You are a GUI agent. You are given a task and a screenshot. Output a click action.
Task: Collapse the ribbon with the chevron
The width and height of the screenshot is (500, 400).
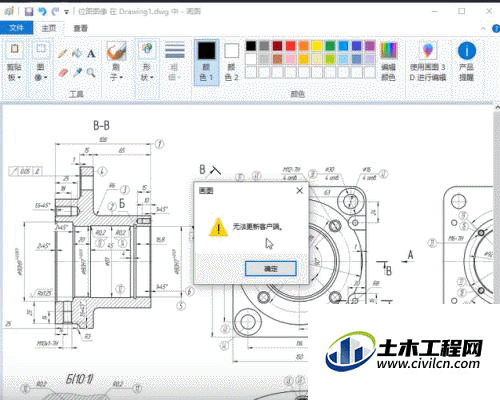[x=483, y=29]
